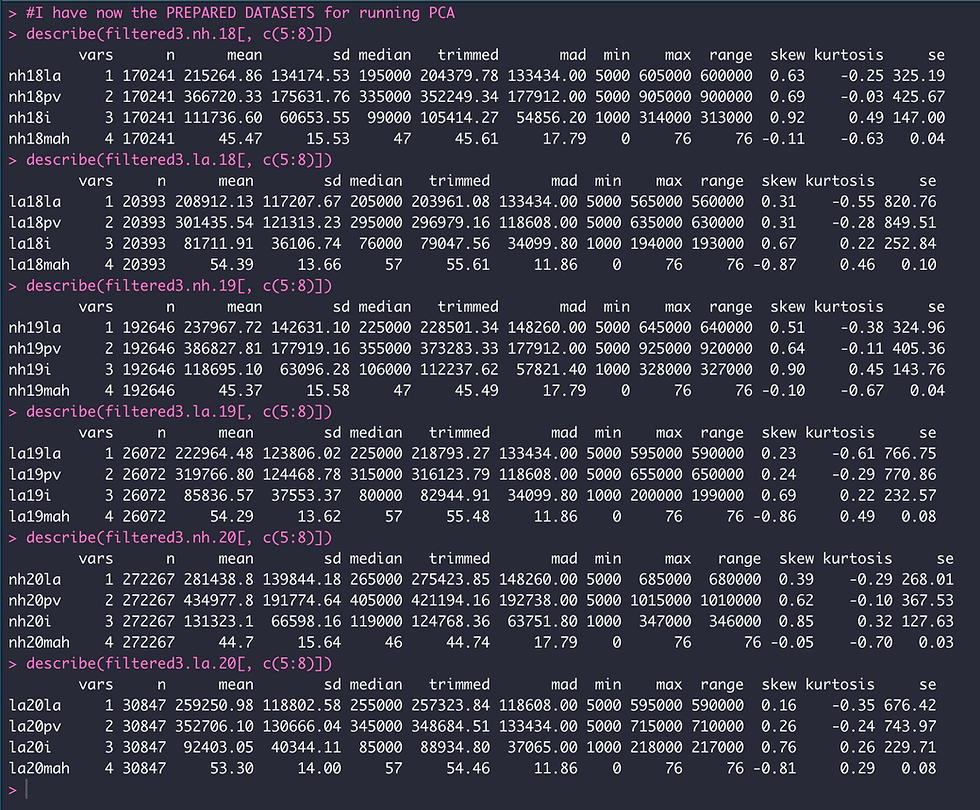
Task: Click trimmed value 203961.08
Action: point(451,202)
